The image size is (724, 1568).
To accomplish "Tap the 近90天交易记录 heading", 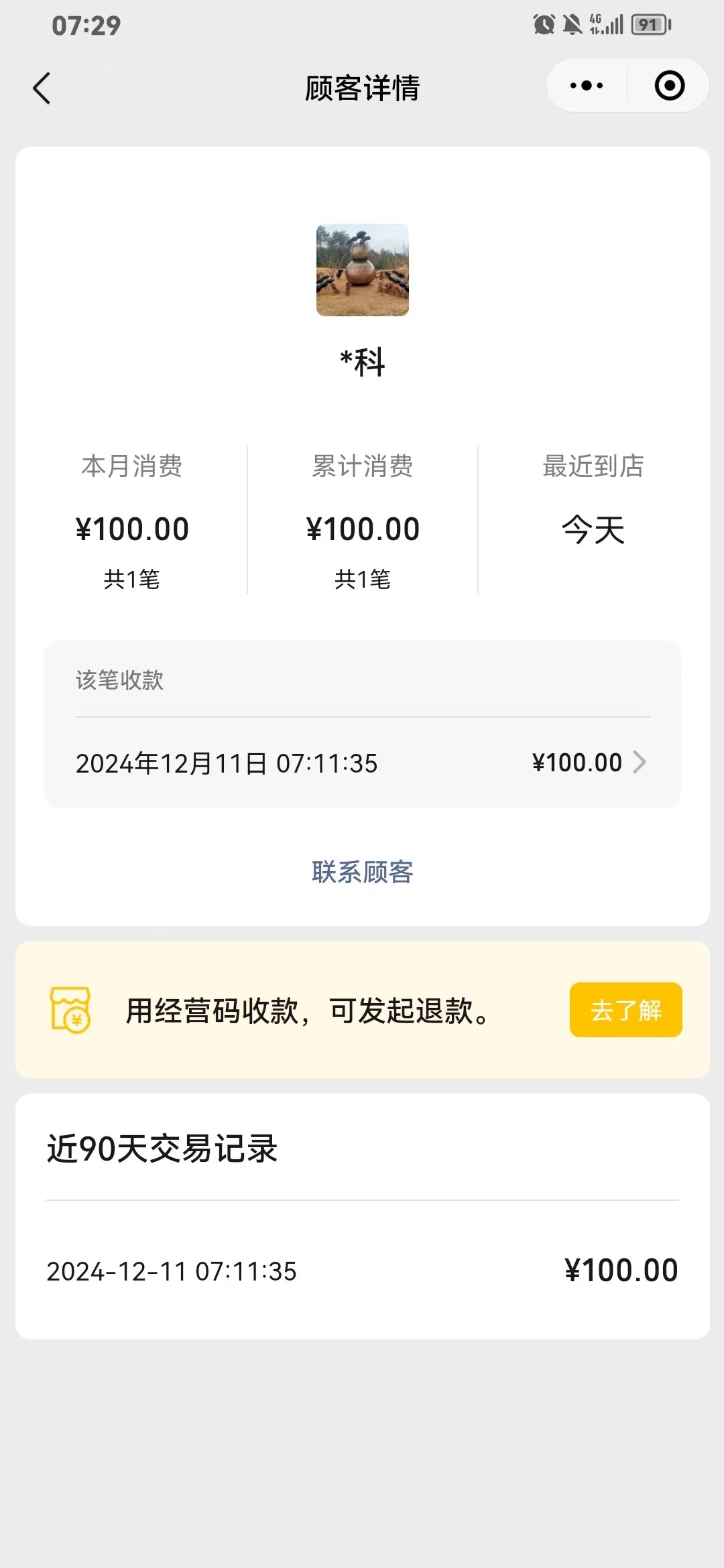I will point(162,1149).
